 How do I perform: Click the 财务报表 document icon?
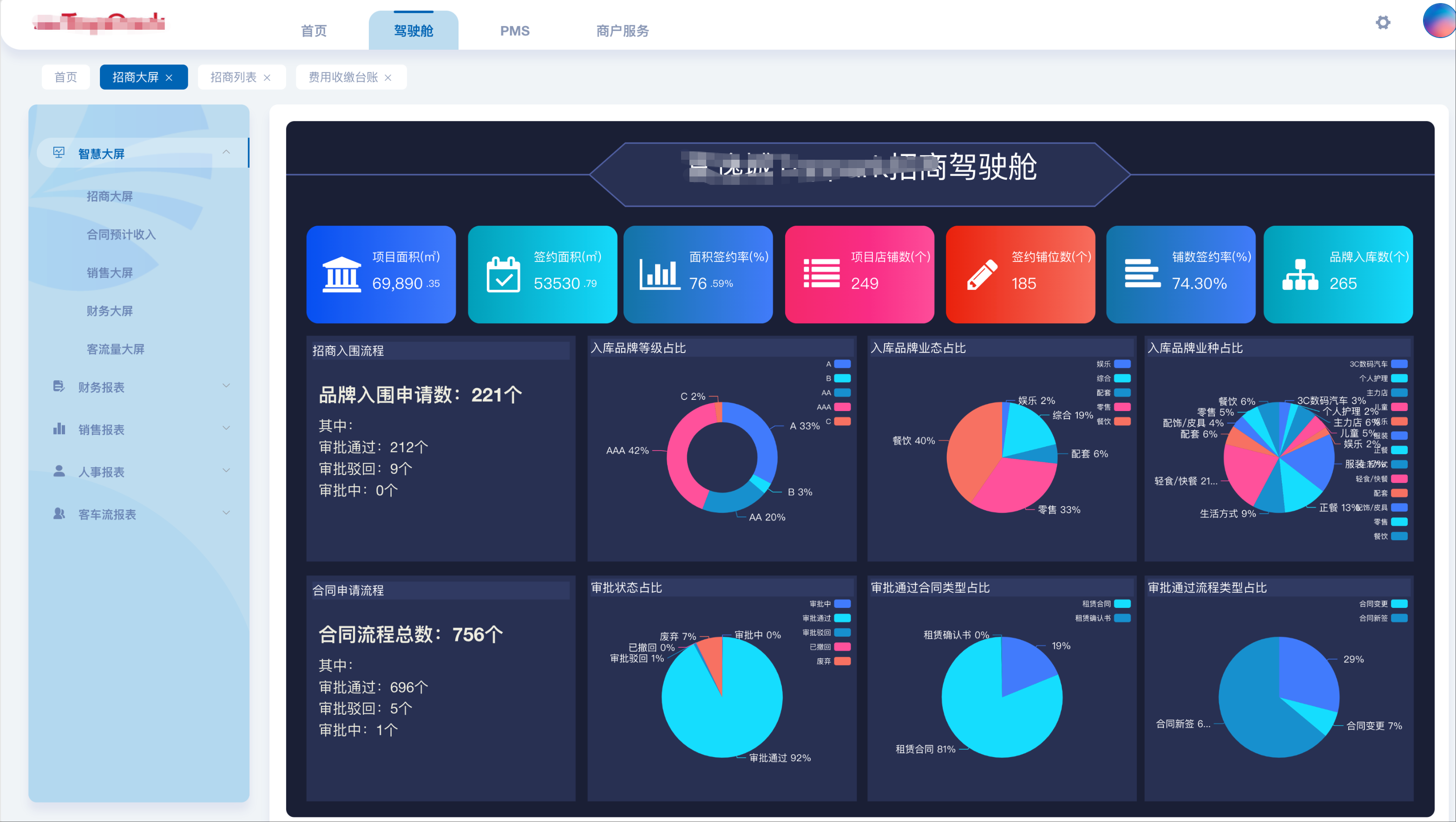coord(59,386)
